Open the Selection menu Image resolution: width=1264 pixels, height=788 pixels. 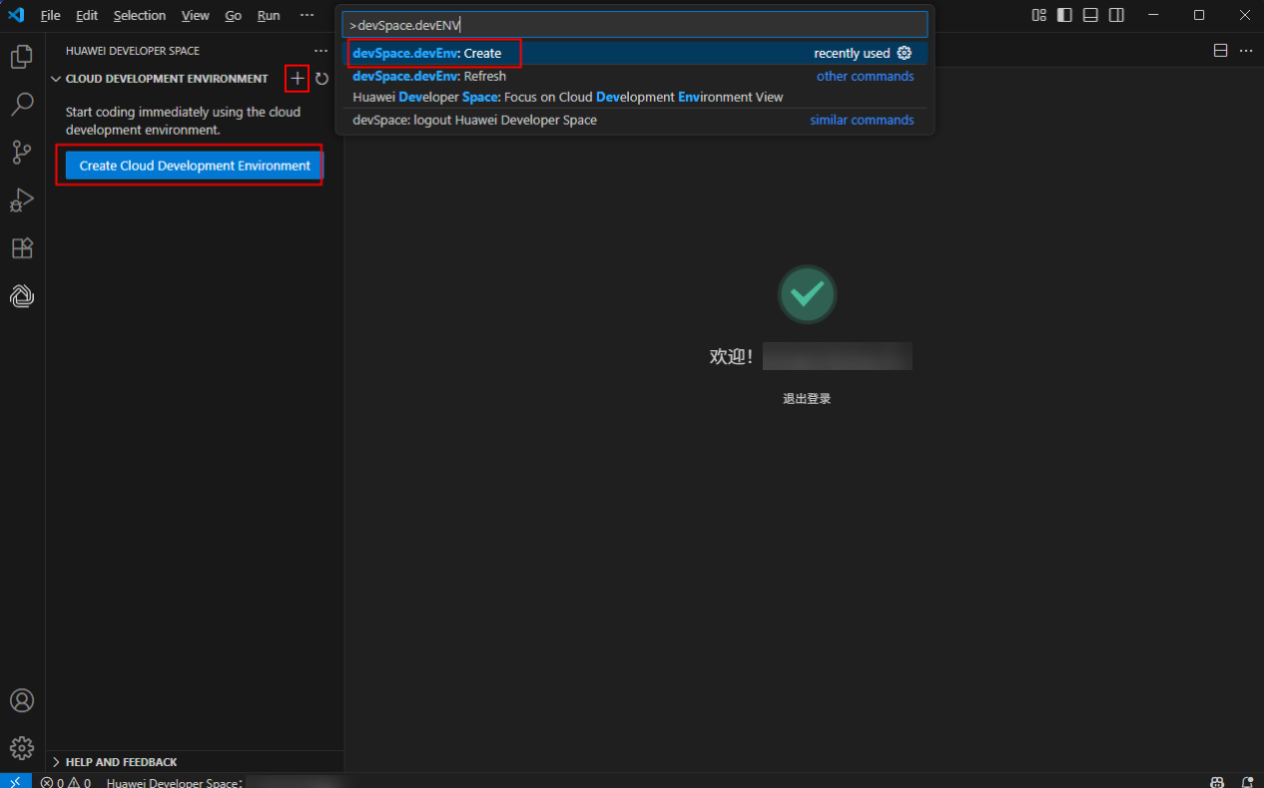[x=140, y=15]
